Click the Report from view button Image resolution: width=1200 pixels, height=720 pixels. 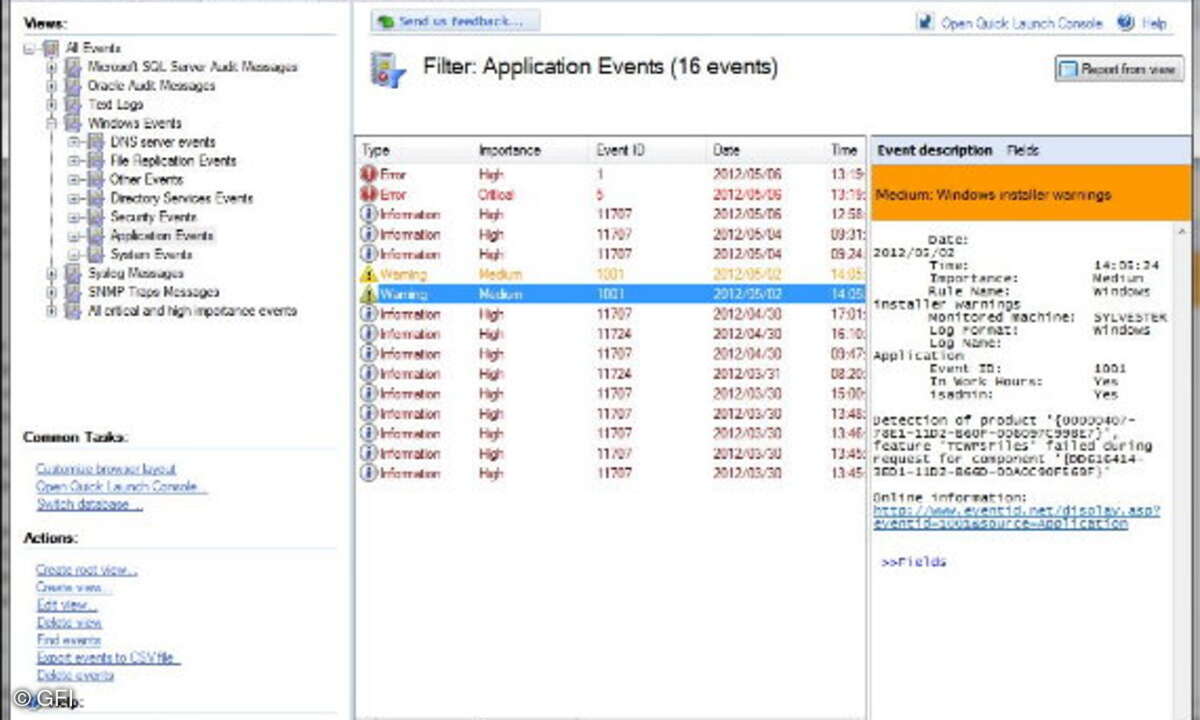click(1119, 70)
